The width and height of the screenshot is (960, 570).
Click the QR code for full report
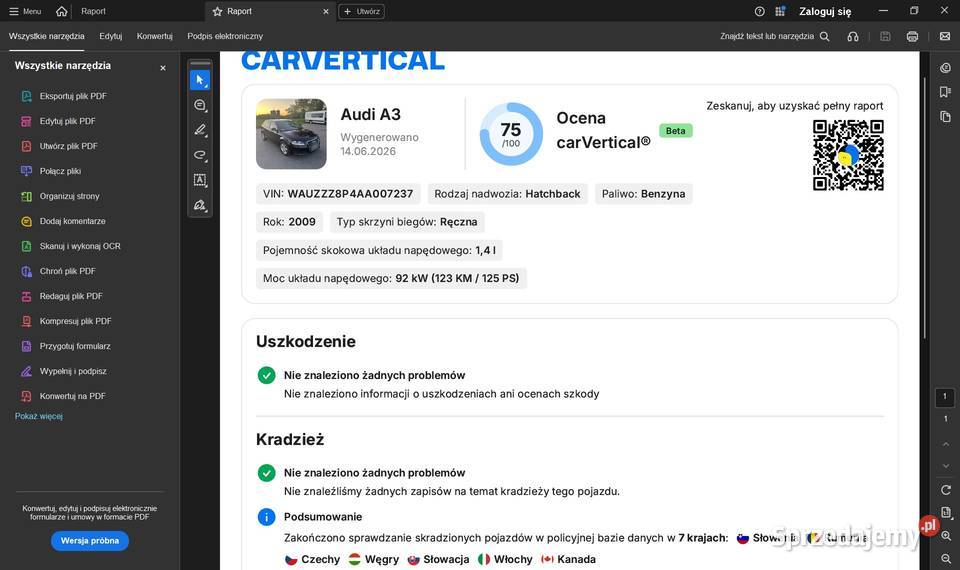point(848,156)
